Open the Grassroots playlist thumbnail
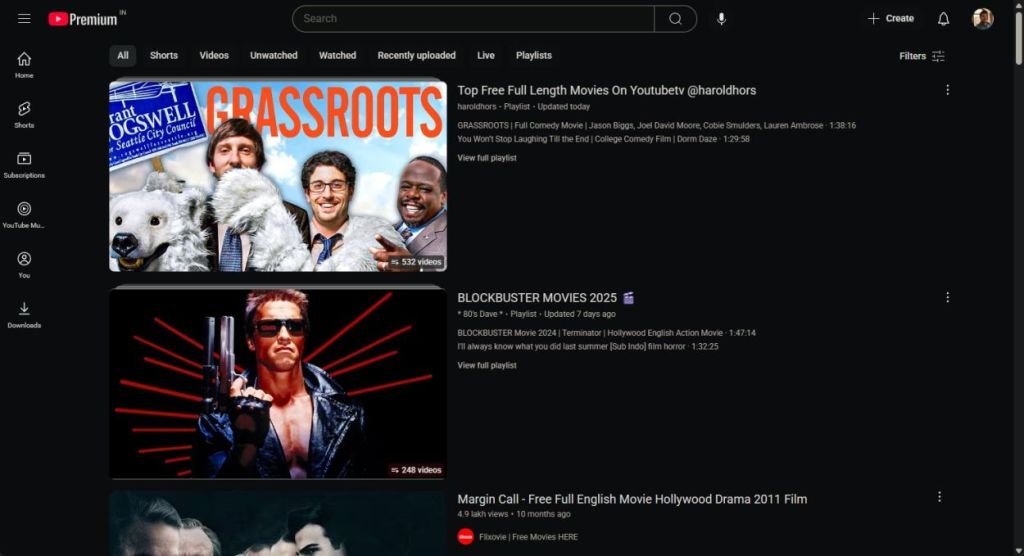 (x=278, y=176)
